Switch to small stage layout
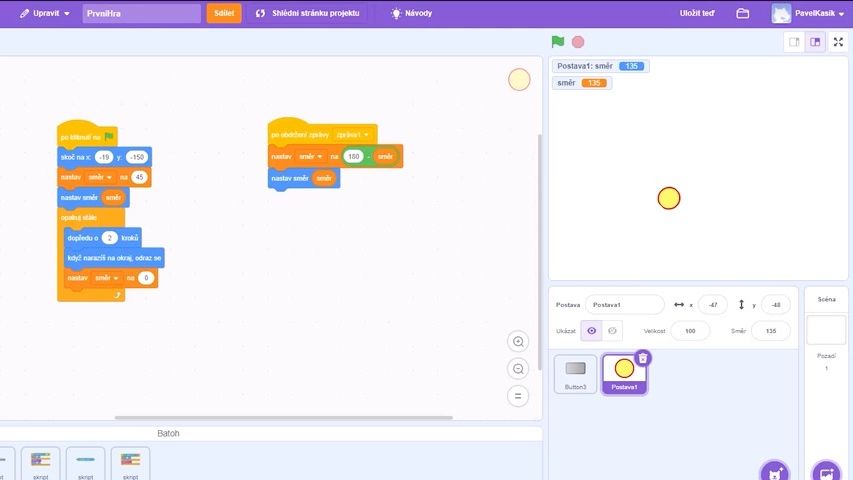The height and width of the screenshot is (480, 853). tap(794, 42)
